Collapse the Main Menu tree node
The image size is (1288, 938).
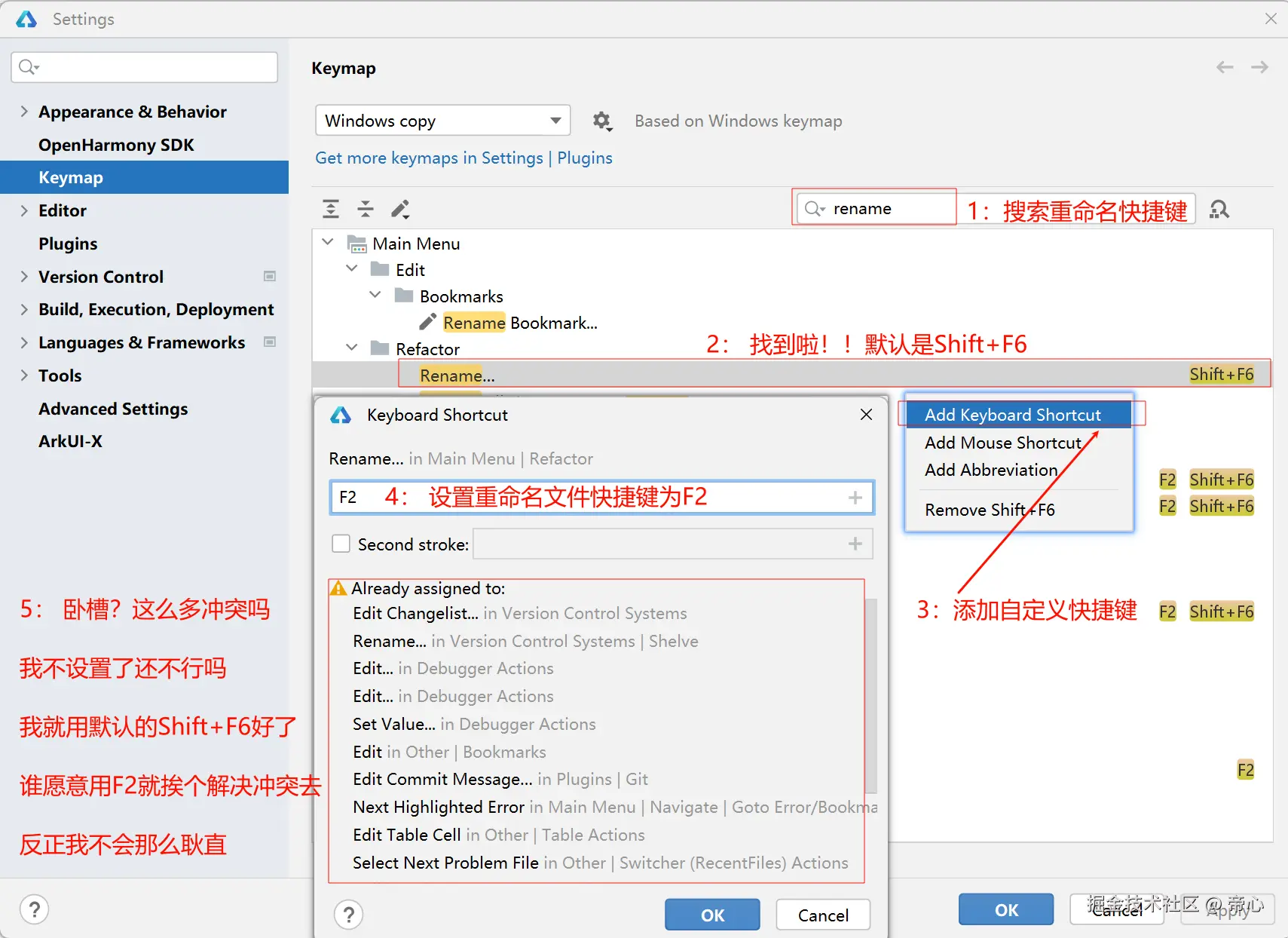328,242
